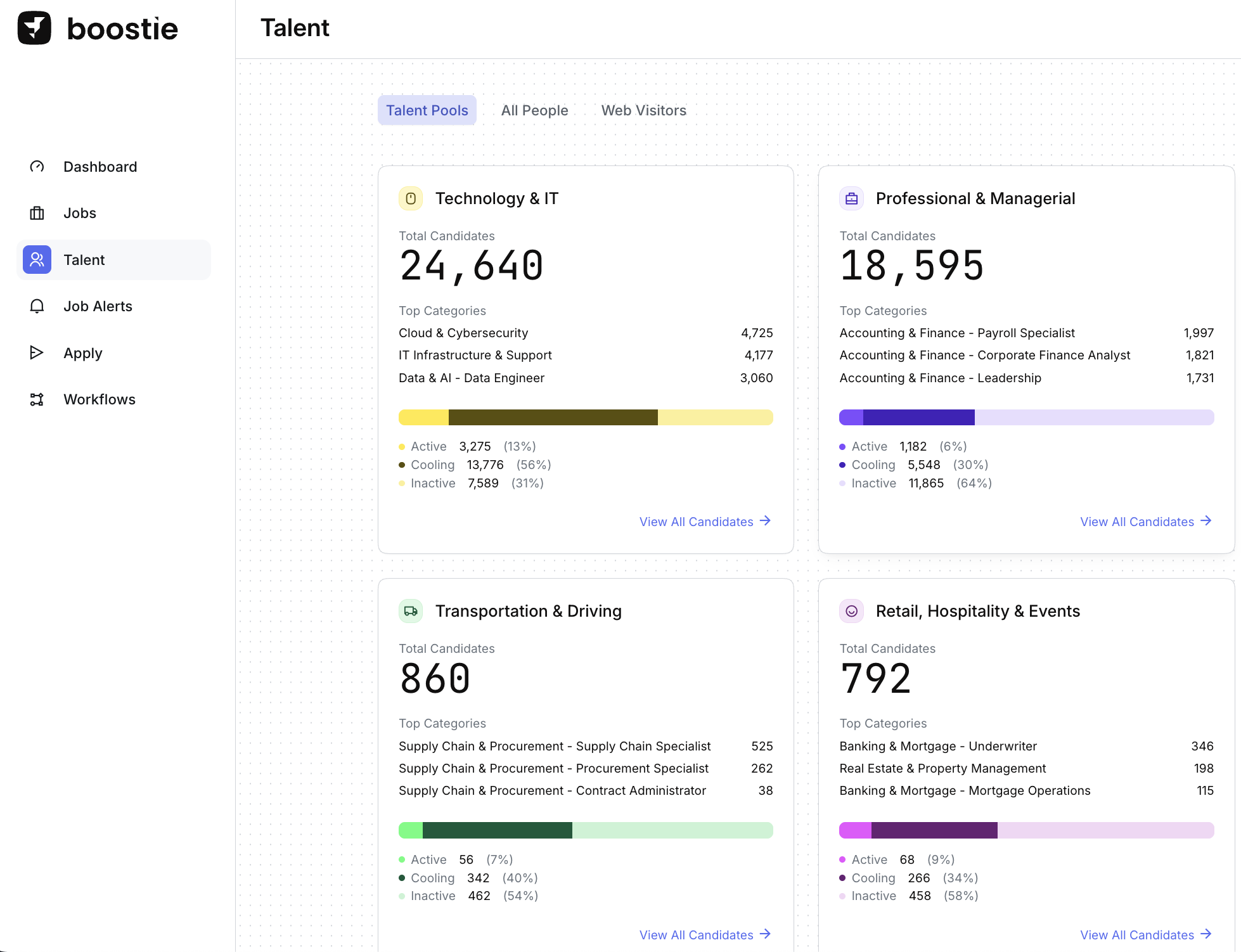Click the Professional & Managerial briefcase icon
1241x952 pixels.
851,198
